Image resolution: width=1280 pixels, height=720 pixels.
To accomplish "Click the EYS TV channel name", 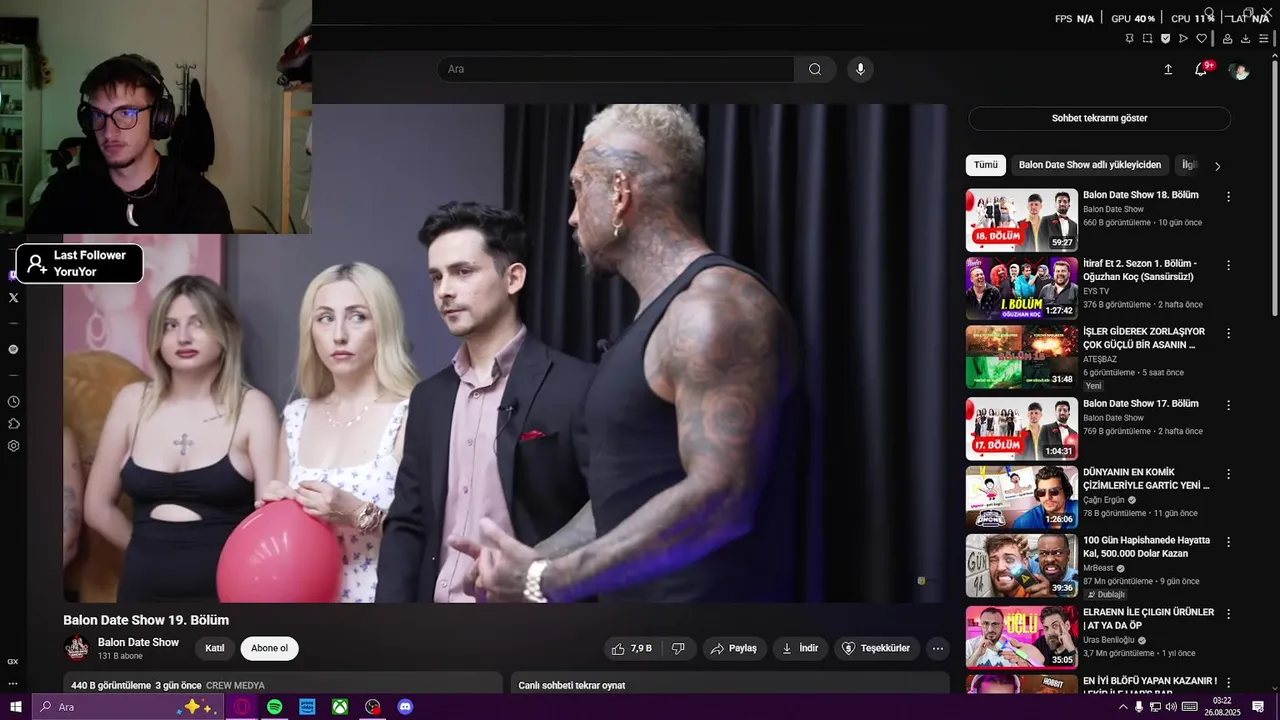I will point(1096,291).
